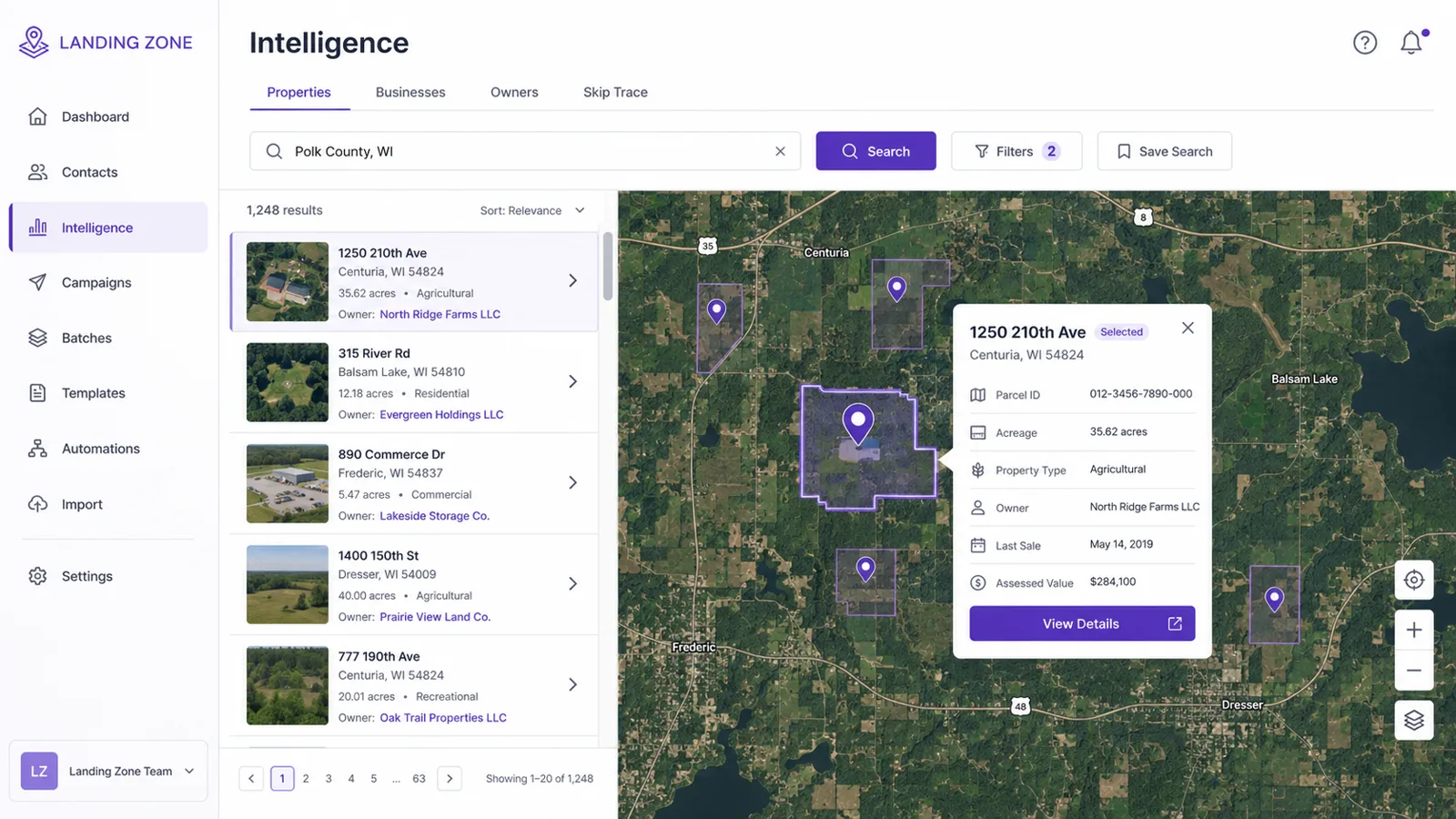The width and height of the screenshot is (1456, 819).
Task: Click View Details button in popup
Action: tap(1082, 623)
